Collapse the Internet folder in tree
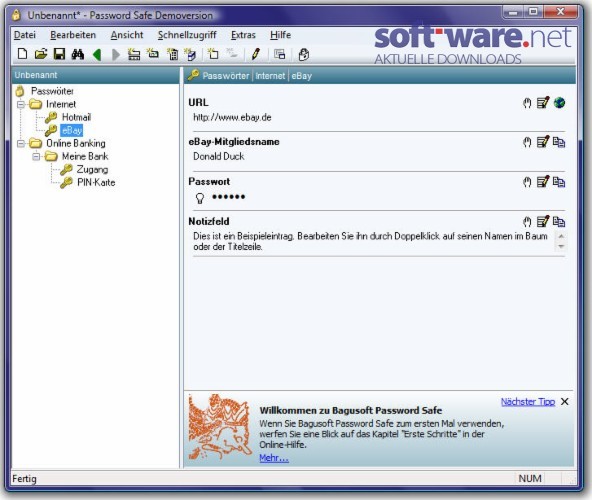 pos(21,104)
